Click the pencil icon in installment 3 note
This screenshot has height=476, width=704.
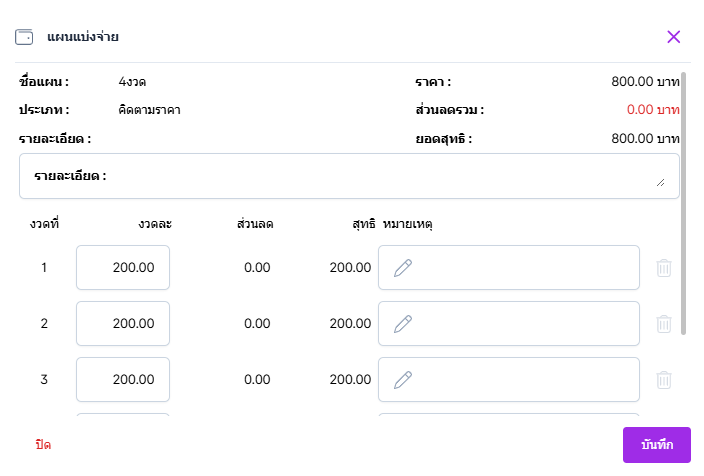point(403,380)
